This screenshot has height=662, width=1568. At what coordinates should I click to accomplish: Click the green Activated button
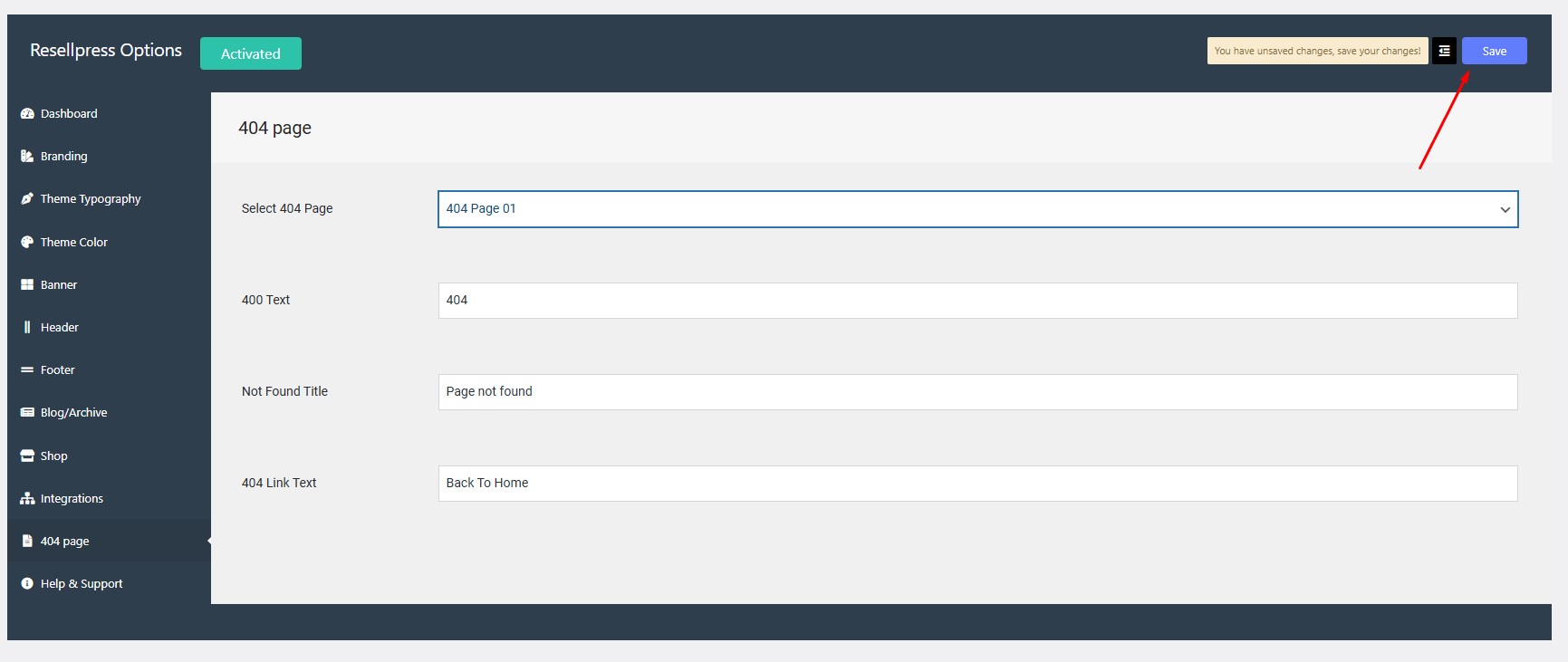click(x=251, y=53)
